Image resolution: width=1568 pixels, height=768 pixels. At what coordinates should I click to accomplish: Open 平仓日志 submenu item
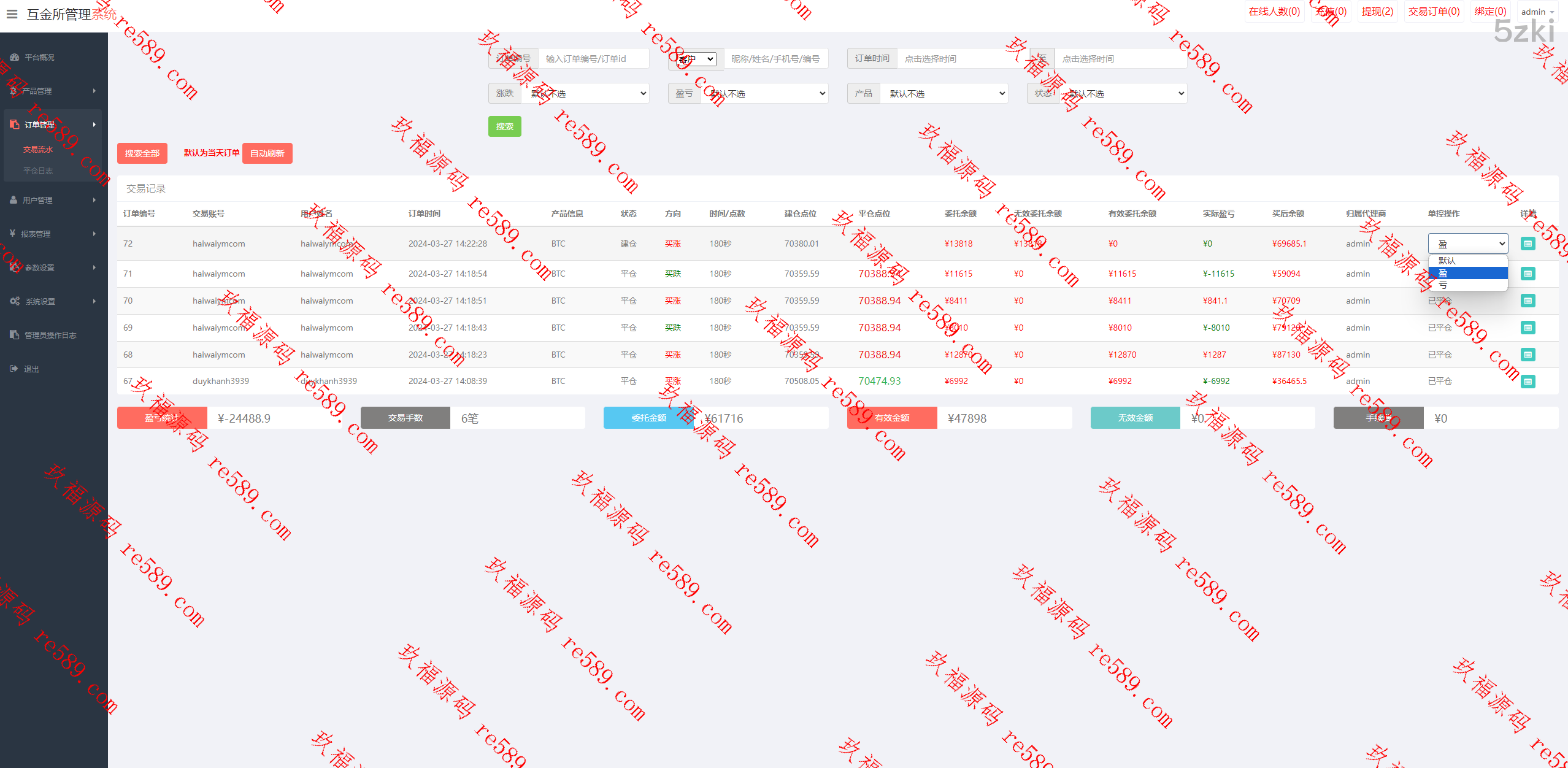tap(38, 171)
